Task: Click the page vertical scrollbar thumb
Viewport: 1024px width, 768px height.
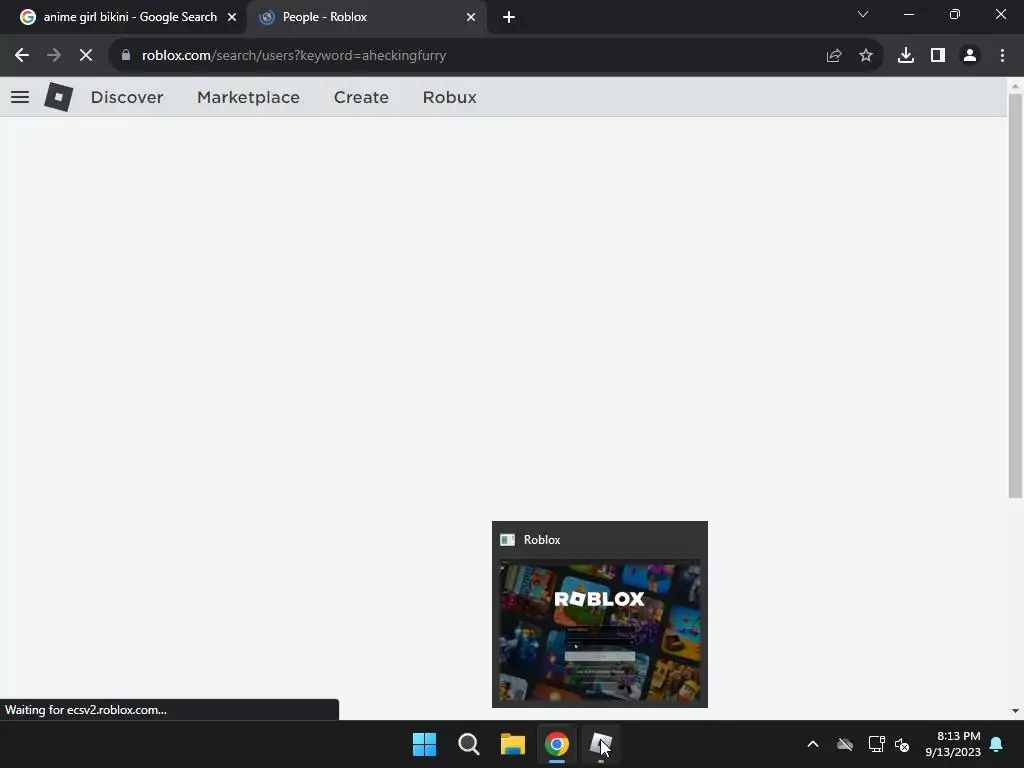Action: 1015,295
